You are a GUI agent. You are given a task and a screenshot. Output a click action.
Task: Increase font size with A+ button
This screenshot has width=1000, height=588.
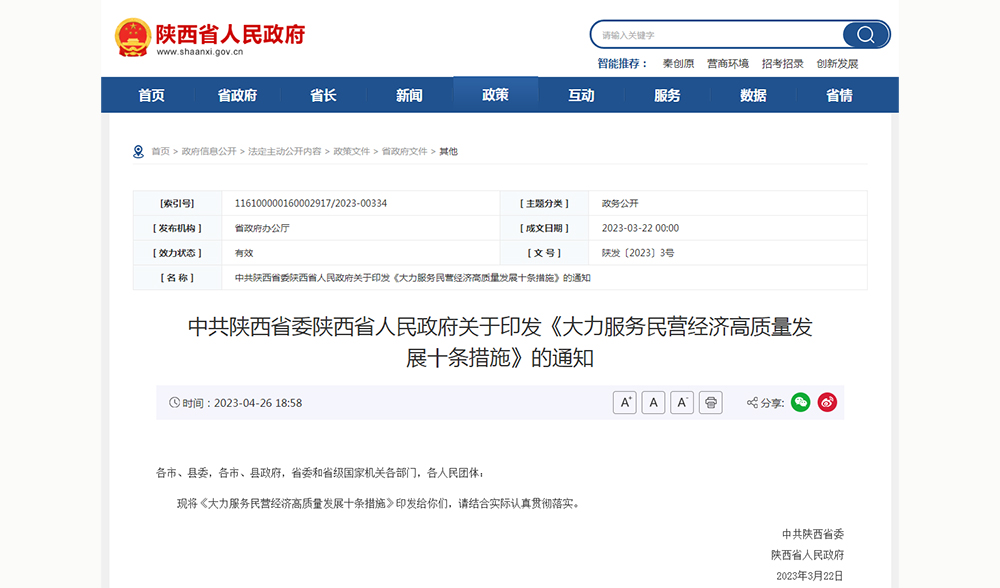[625, 402]
